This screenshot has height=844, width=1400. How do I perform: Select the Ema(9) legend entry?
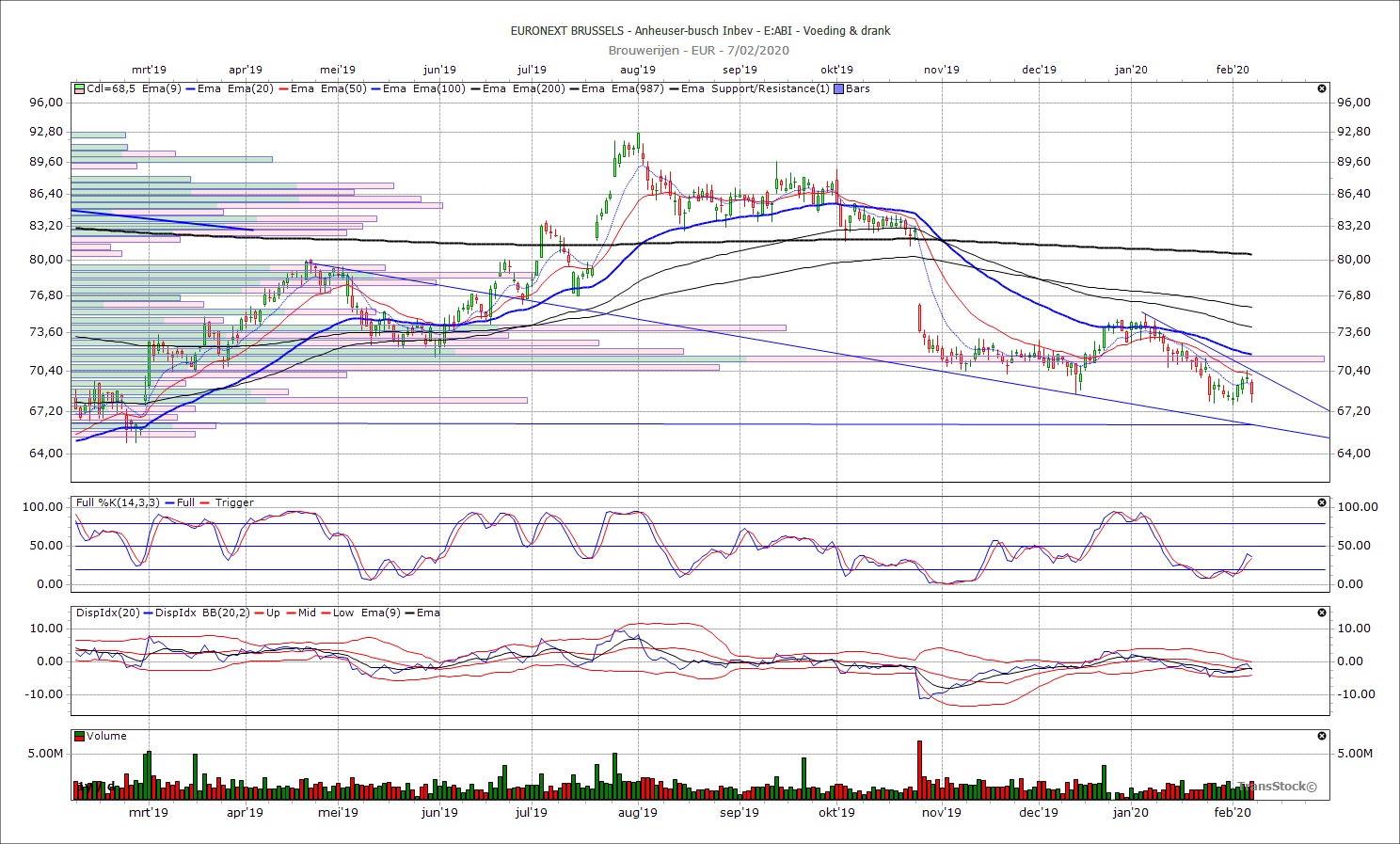(x=162, y=88)
